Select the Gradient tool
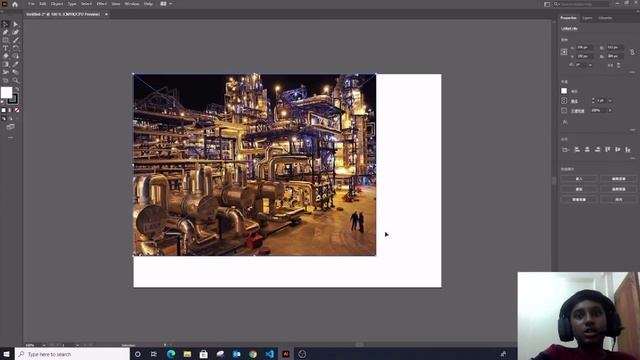Screen dimensions: 640x360 5,64
